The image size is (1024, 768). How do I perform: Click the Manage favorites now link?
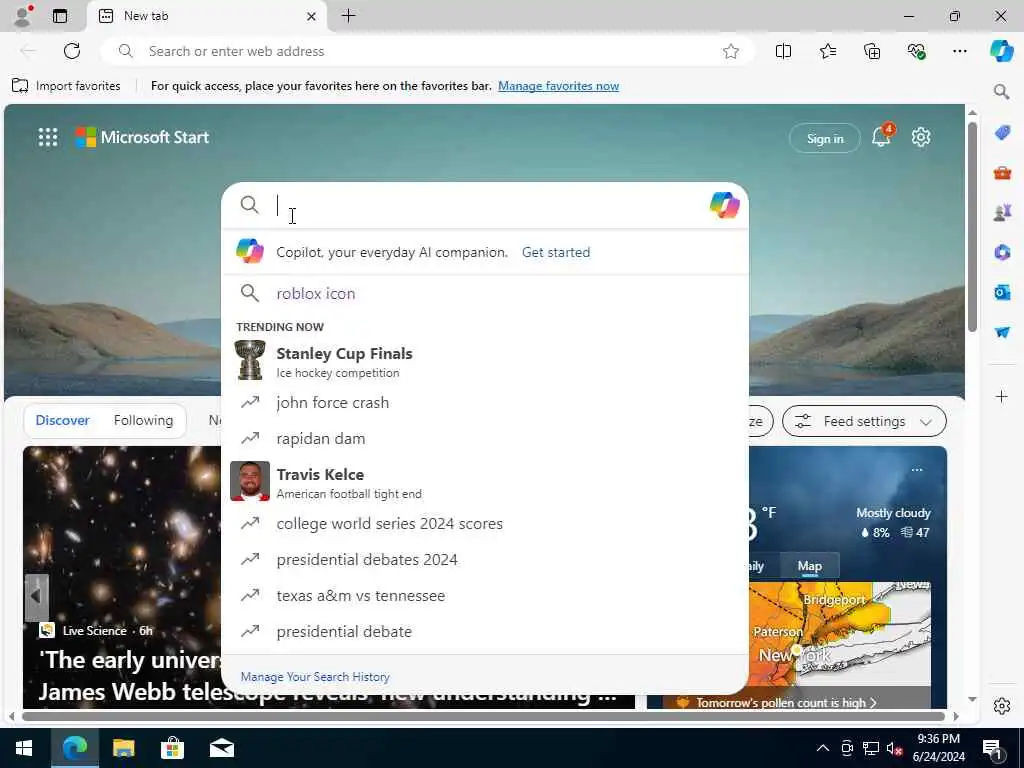[558, 86]
